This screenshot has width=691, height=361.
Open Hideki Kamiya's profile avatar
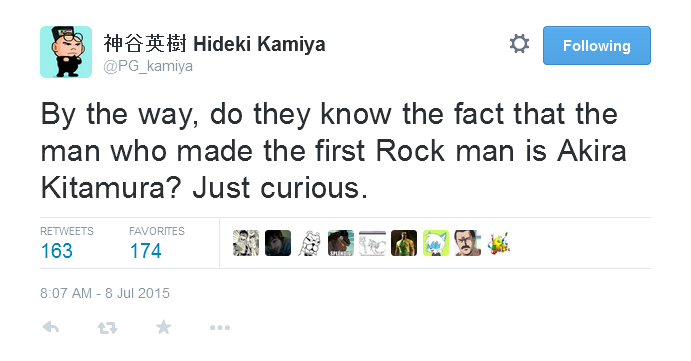[x=66, y=52]
